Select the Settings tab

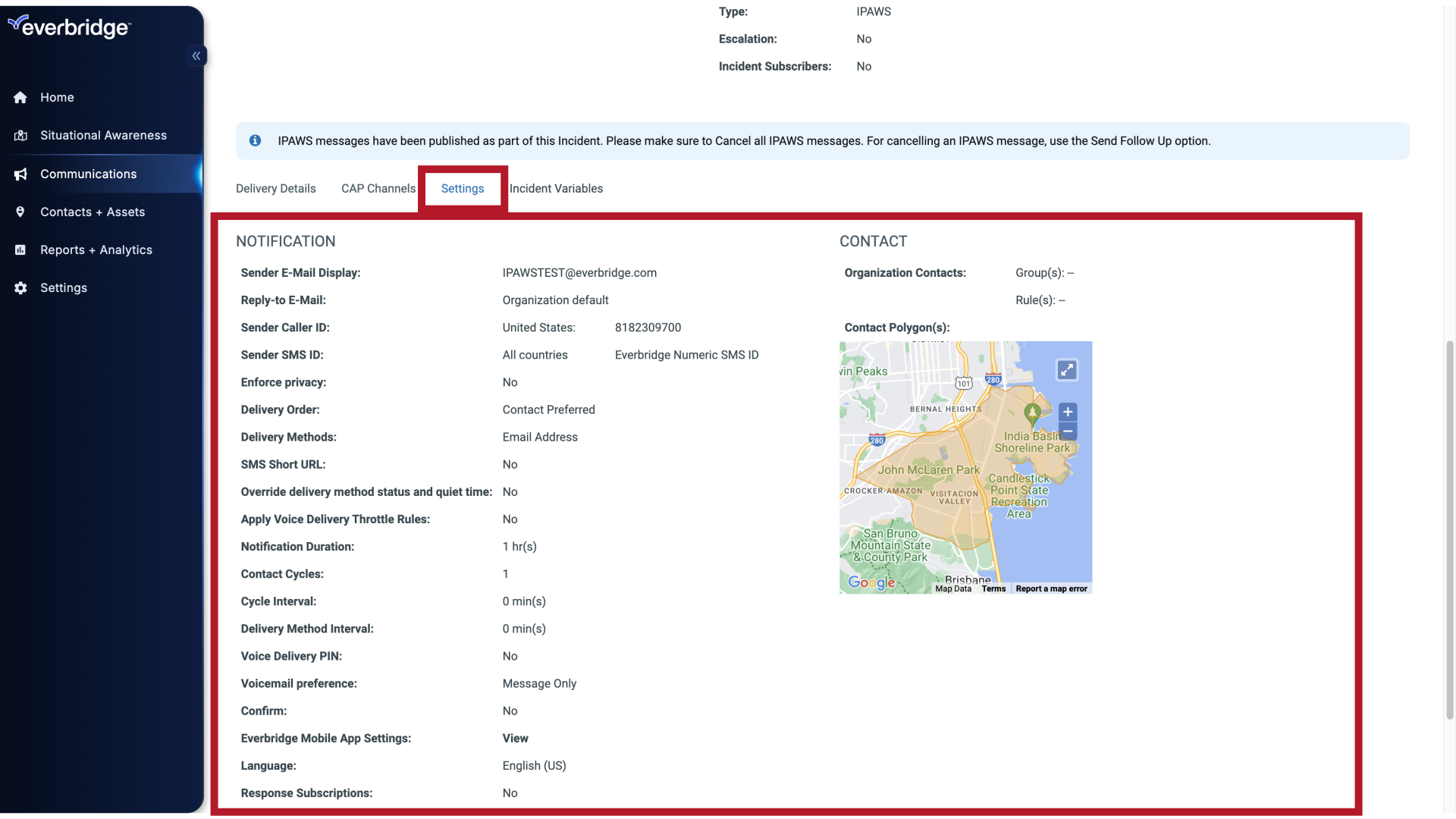click(x=463, y=189)
